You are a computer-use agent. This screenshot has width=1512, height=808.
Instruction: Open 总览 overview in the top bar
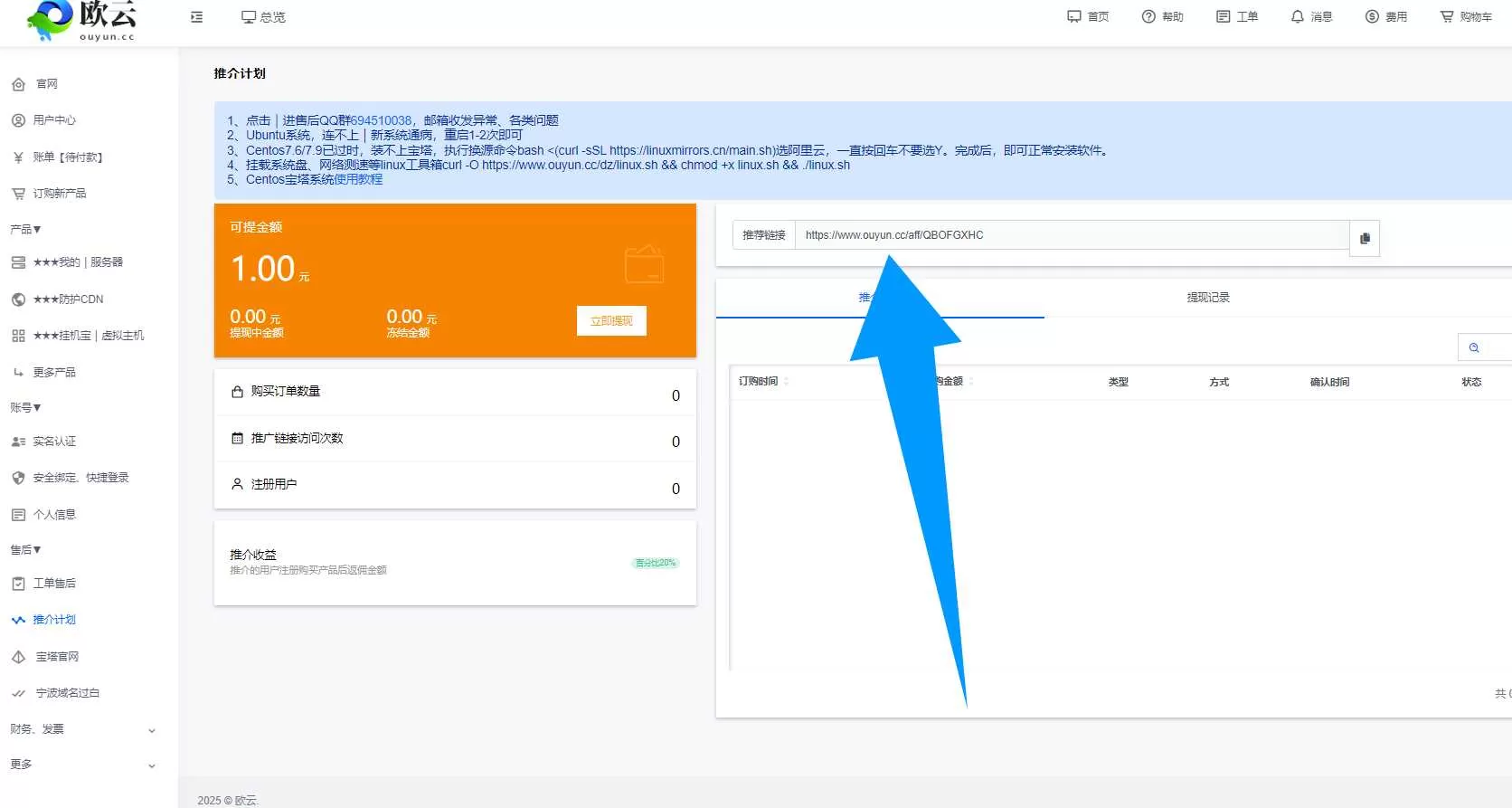pyautogui.click(x=263, y=17)
